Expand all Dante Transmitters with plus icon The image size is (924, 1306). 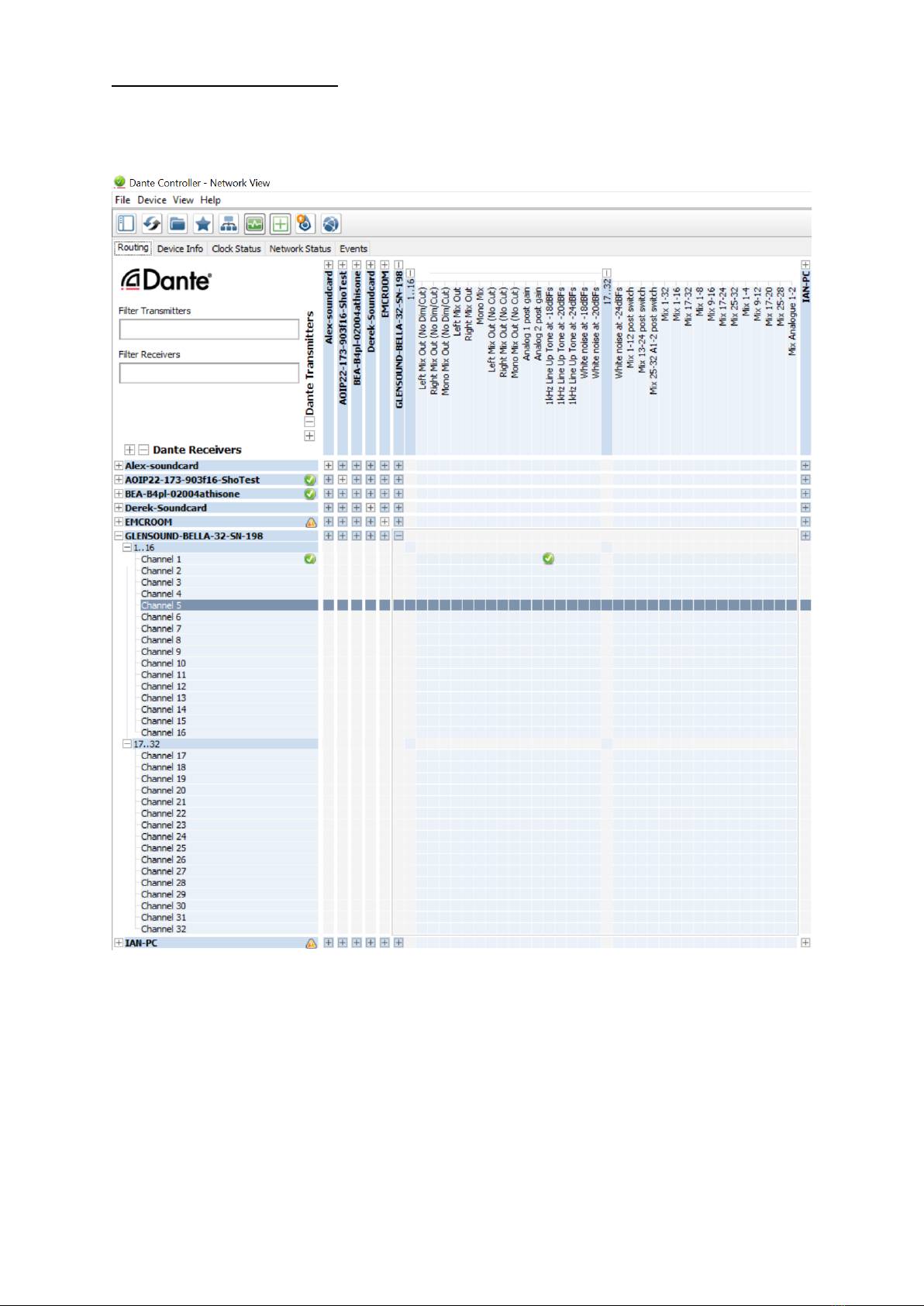309,436
